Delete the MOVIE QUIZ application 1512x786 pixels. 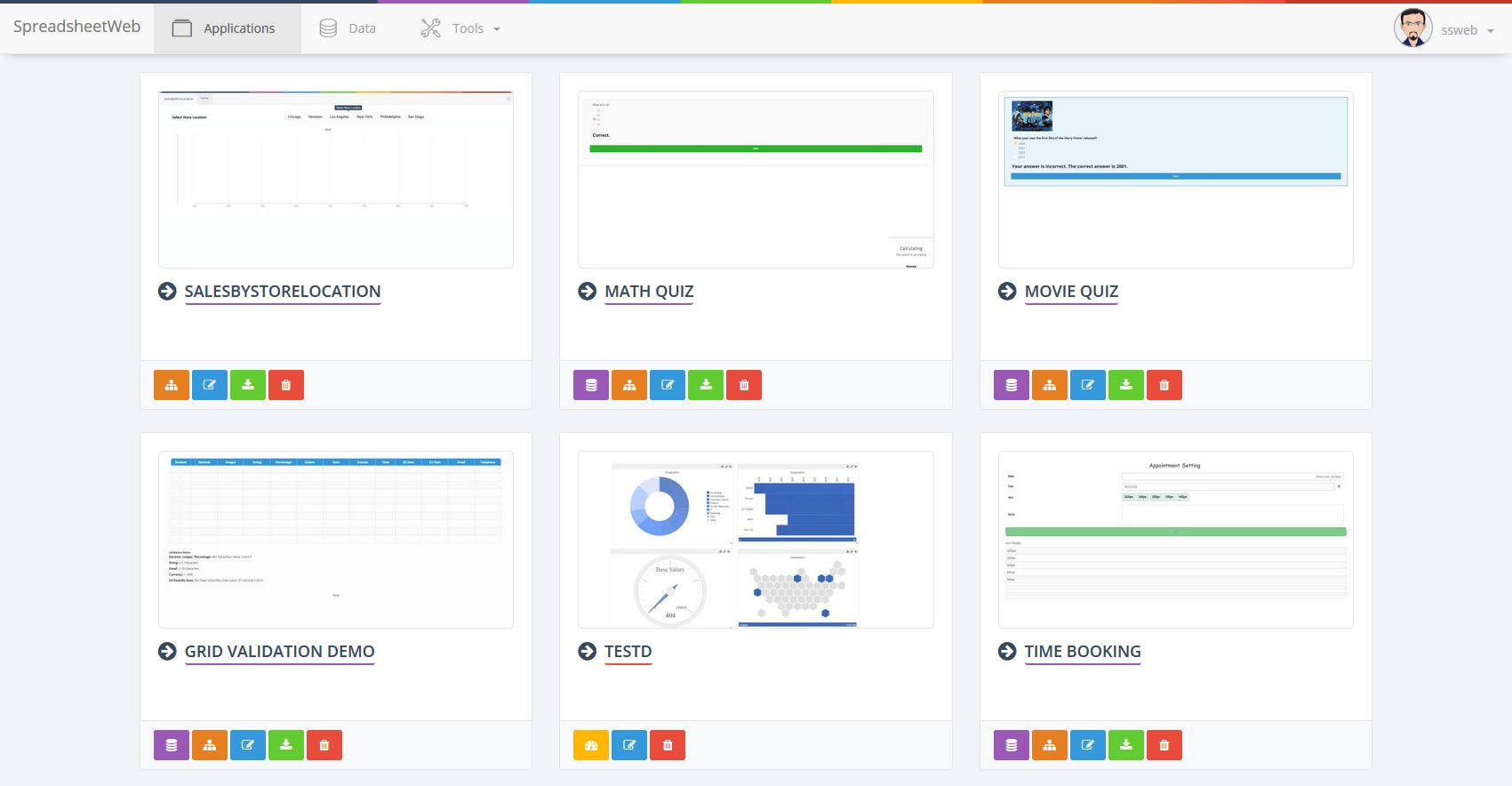point(1164,385)
